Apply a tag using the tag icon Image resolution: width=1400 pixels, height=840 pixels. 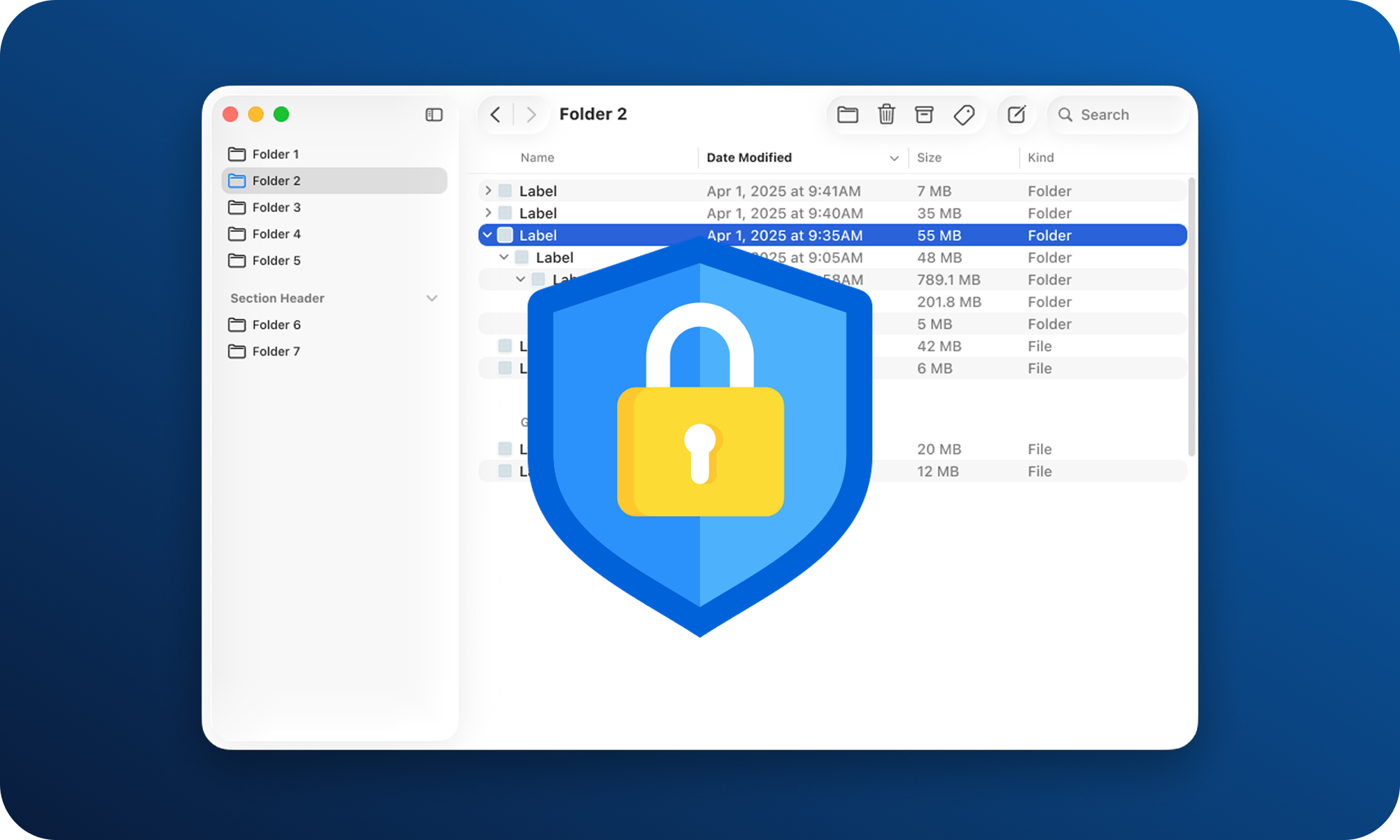(x=964, y=114)
